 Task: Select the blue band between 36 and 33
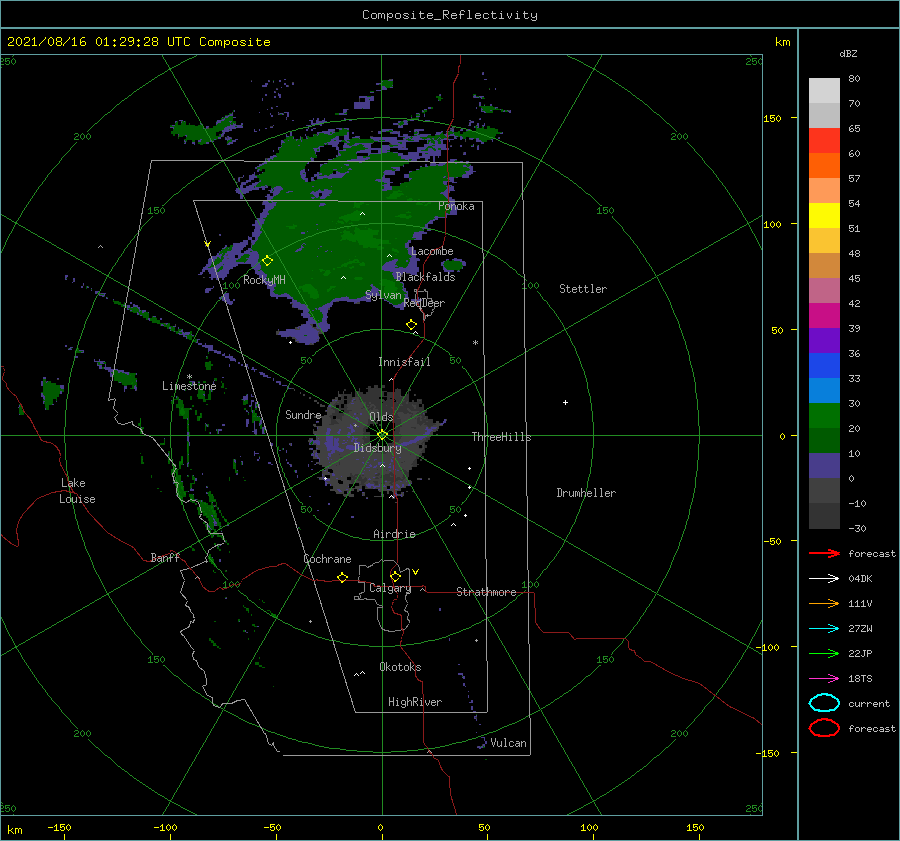824,366
